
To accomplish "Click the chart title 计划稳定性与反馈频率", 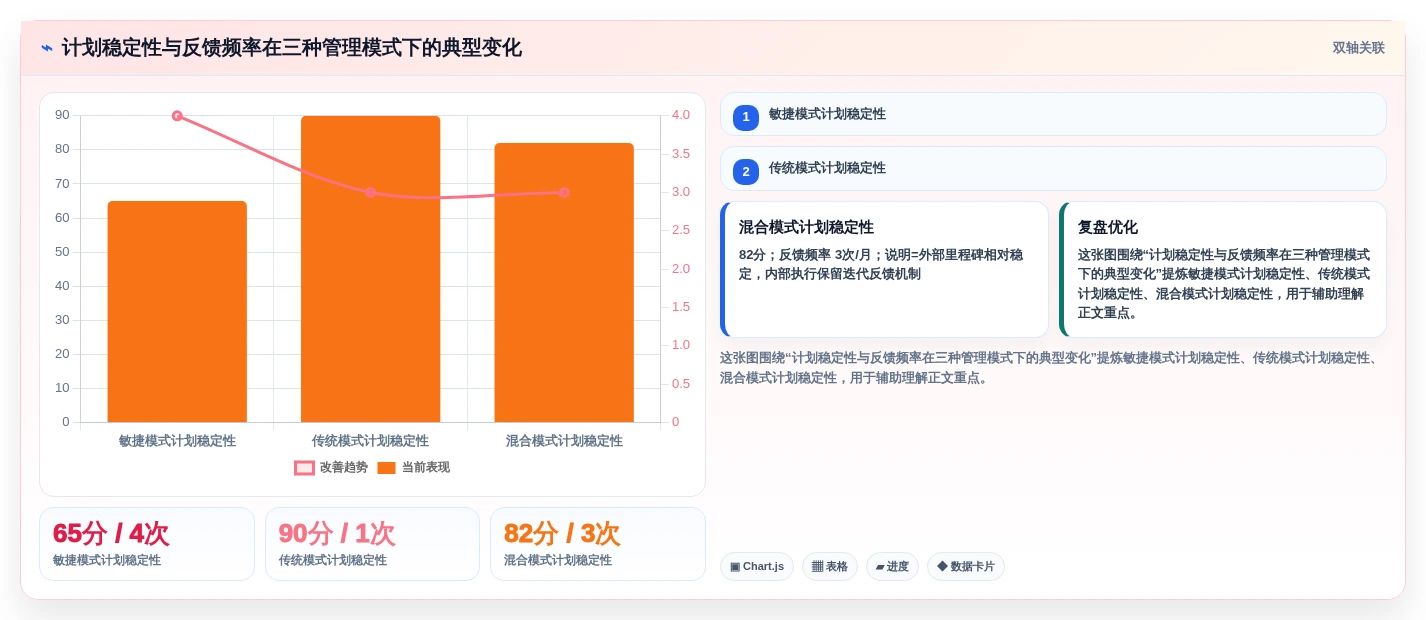I will coord(291,48).
